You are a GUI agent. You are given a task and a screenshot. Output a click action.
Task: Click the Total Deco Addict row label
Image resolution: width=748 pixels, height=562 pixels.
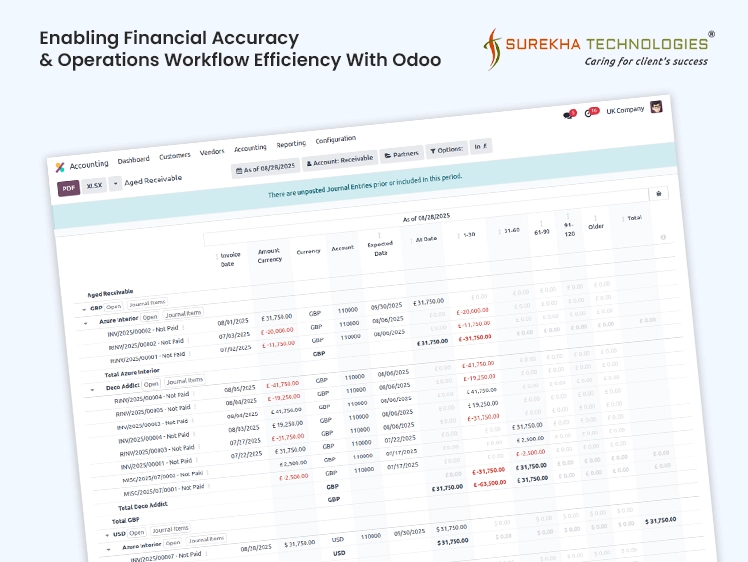coord(143,506)
